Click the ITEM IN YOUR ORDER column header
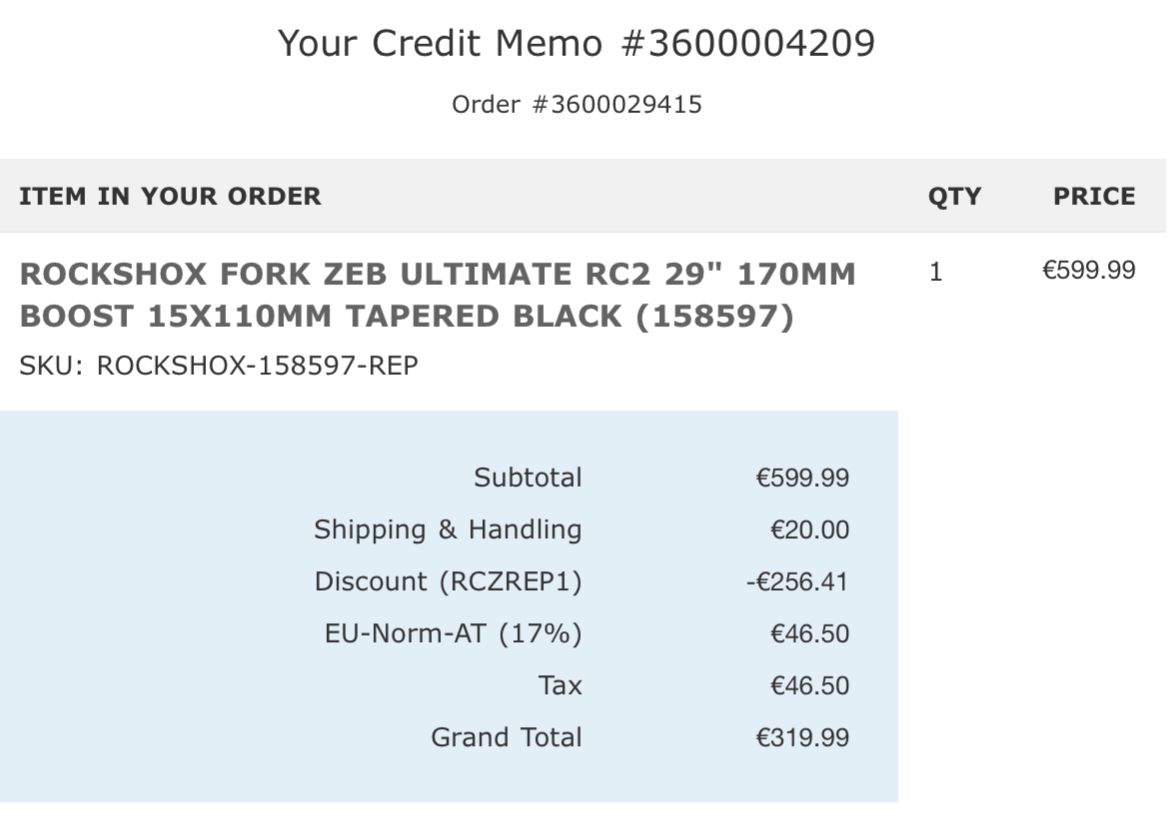 point(170,196)
